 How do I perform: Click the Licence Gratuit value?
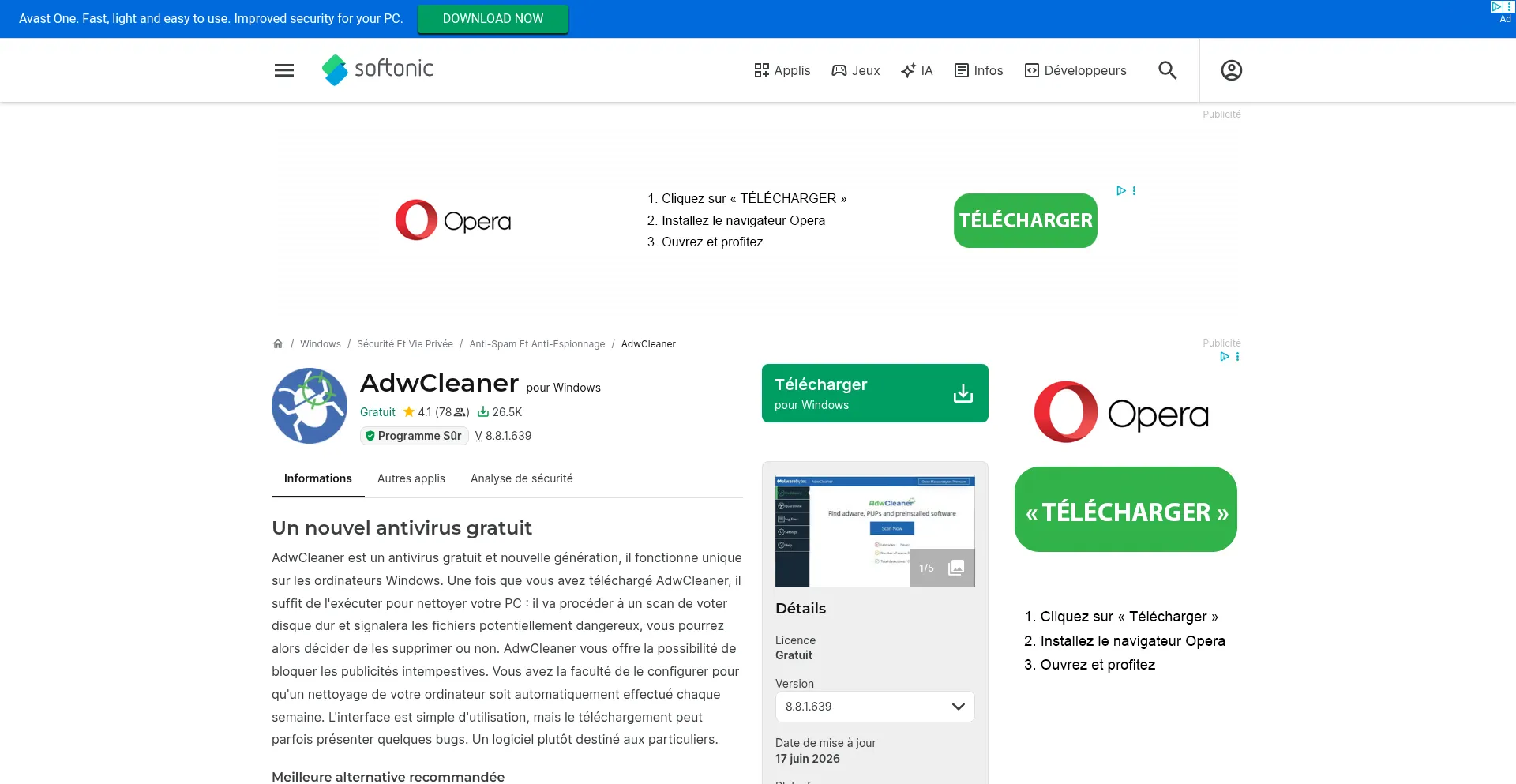794,655
